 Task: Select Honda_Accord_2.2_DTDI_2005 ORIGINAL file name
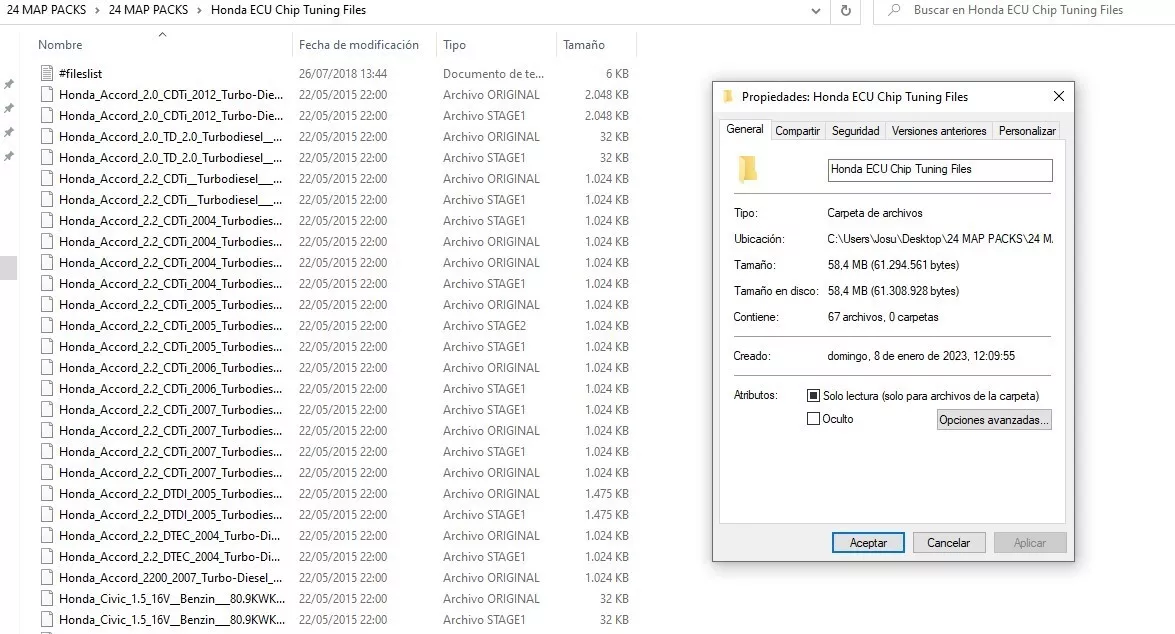coord(171,494)
